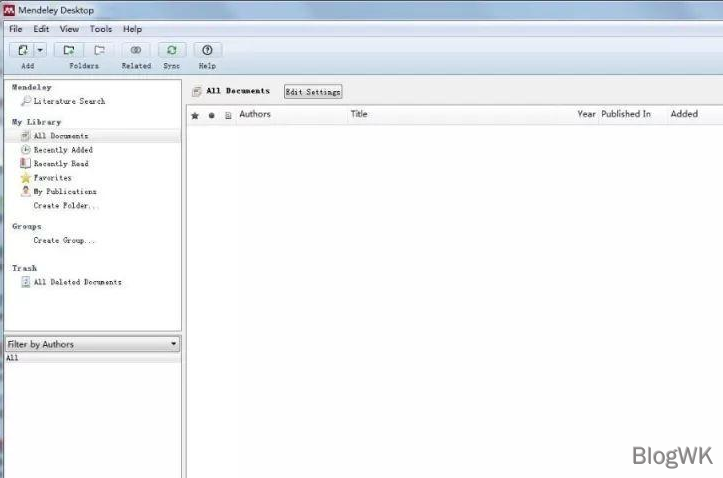
Task: Click the remove folder toolbar icon
Action: point(99,50)
